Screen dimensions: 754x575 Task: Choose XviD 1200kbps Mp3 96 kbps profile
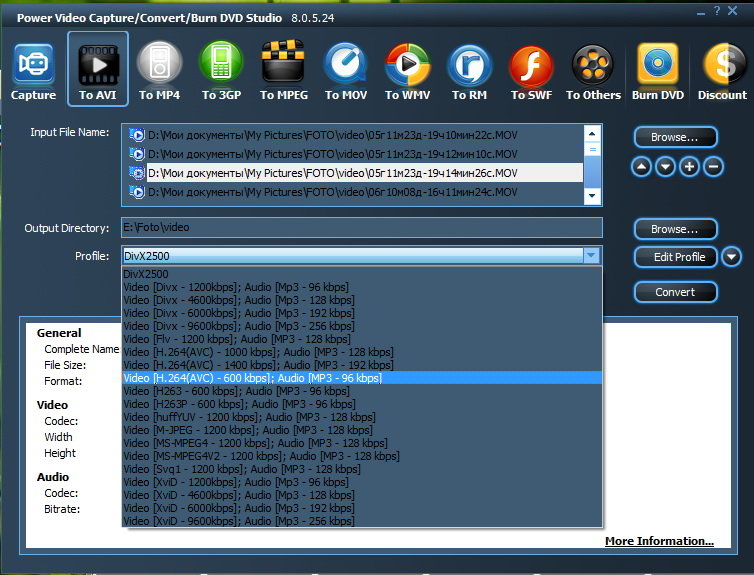tap(362, 482)
